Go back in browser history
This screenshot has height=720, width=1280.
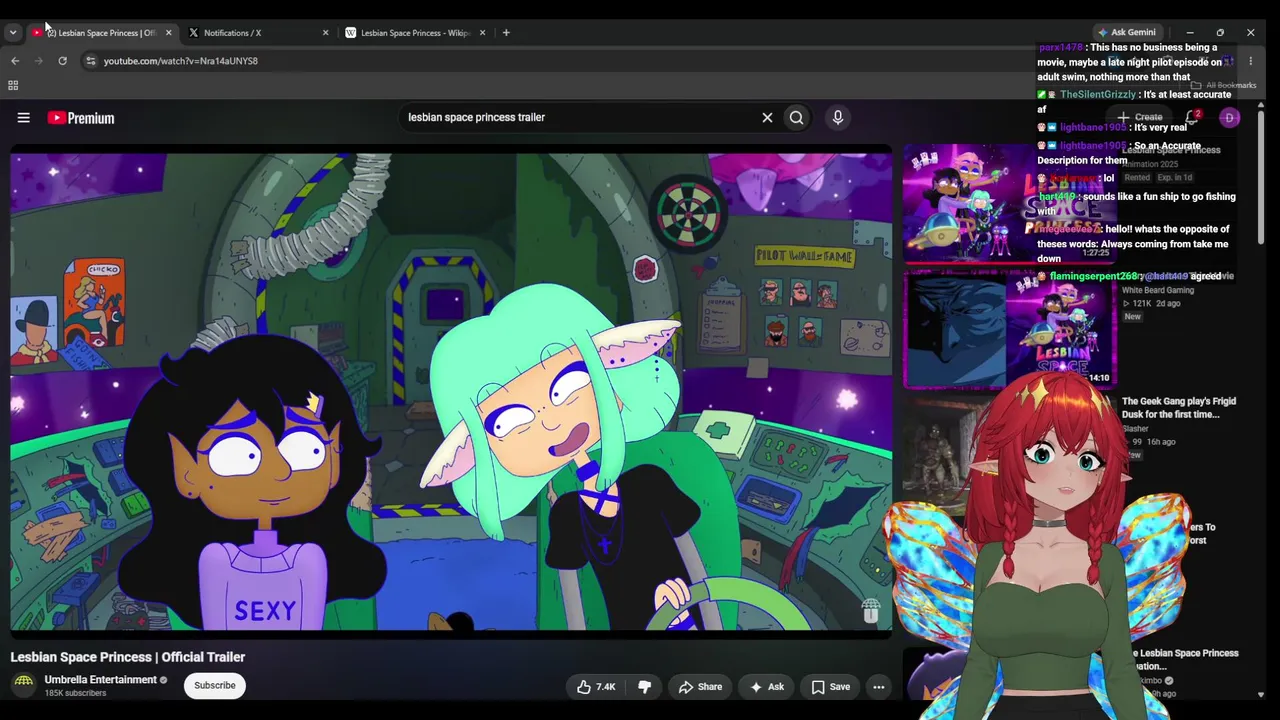15,61
